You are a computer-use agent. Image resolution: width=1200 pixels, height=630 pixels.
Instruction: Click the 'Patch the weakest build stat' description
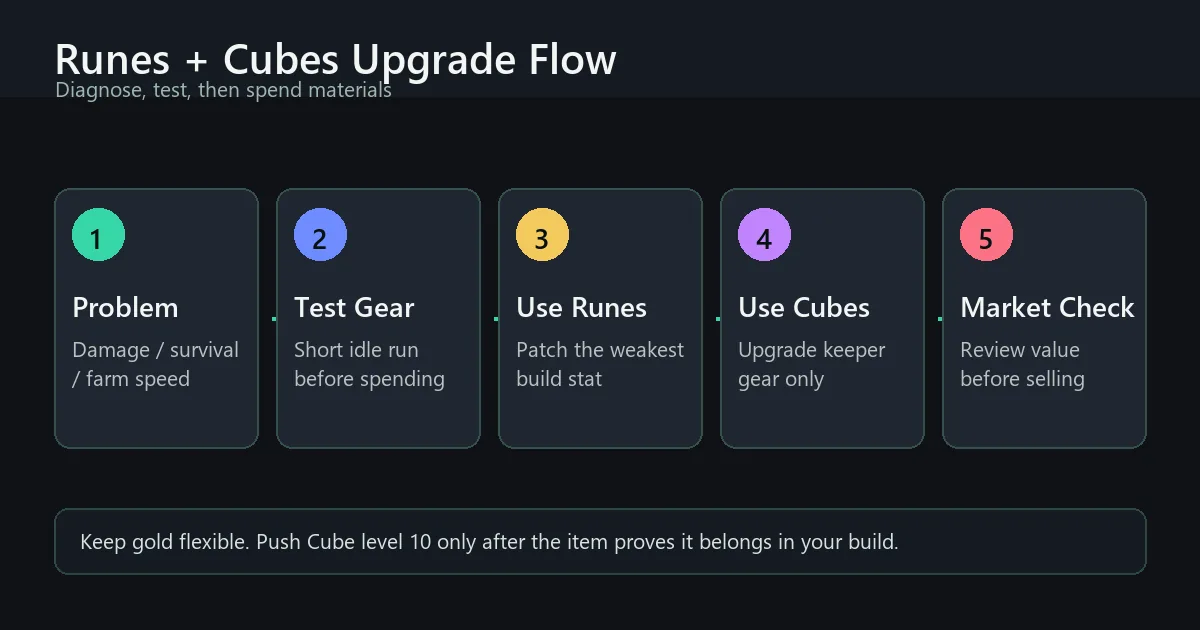point(600,364)
